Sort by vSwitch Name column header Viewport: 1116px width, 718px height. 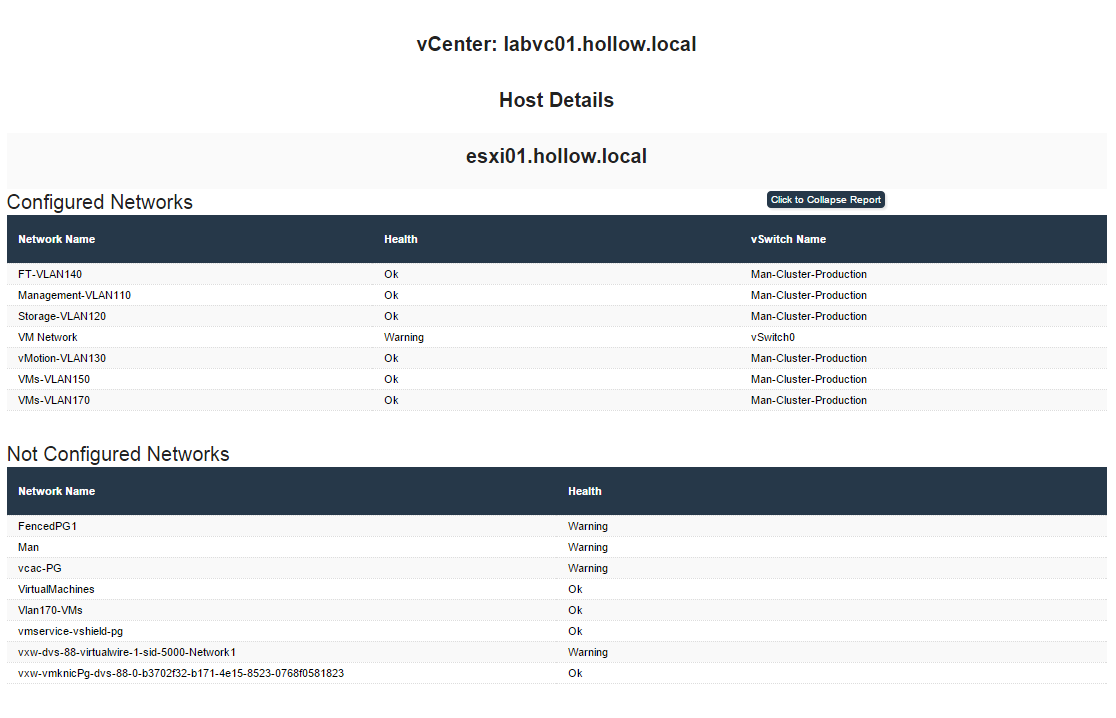[788, 239]
